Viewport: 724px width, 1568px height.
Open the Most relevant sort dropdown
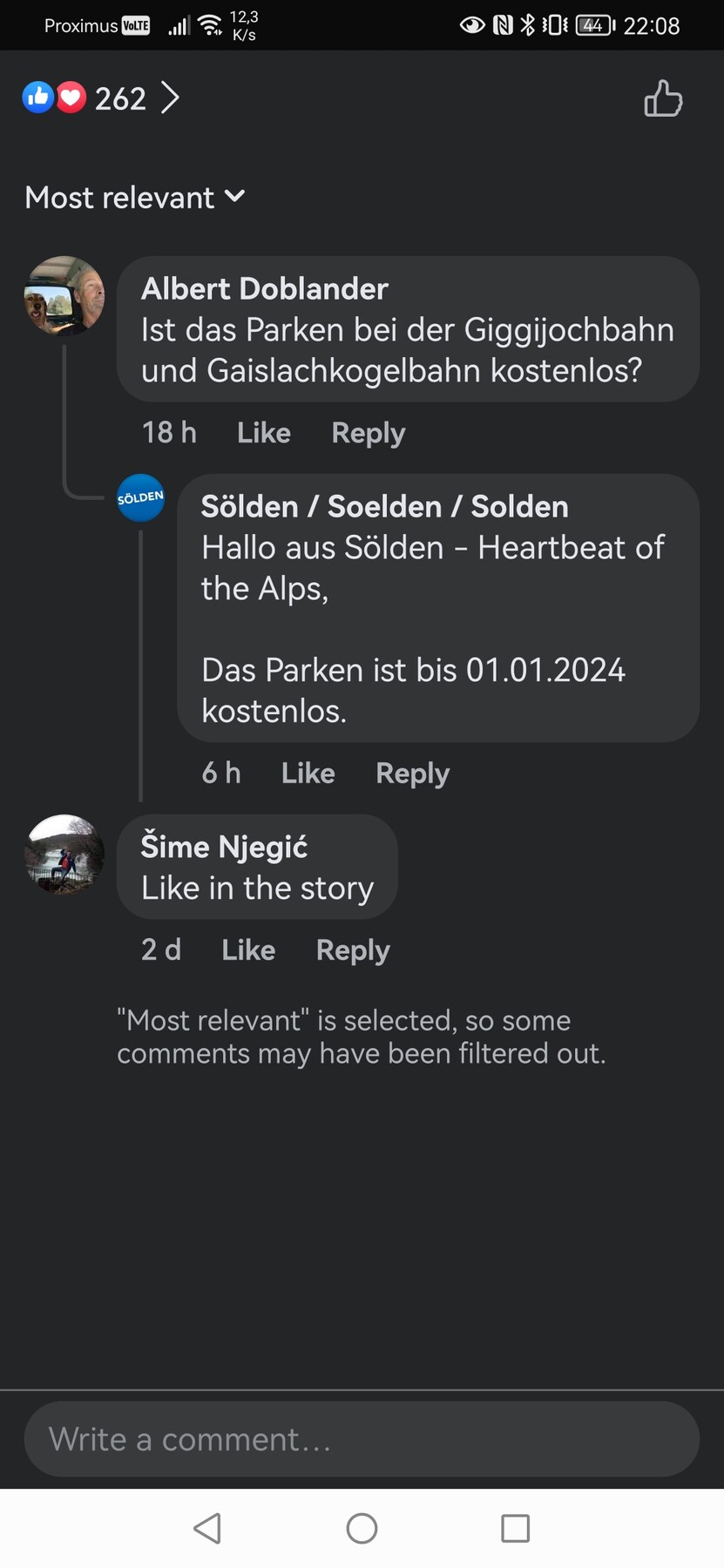(x=135, y=198)
